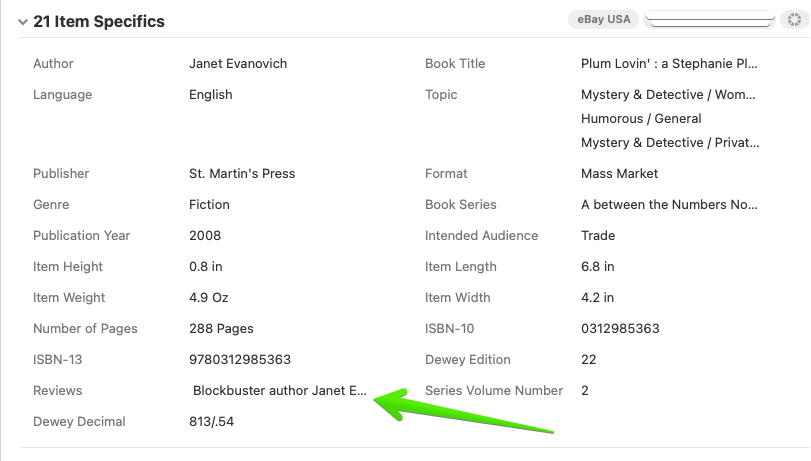The width and height of the screenshot is (811, 461).
Task: Click the ISBN-13 number field
Action: coord(240,360)
